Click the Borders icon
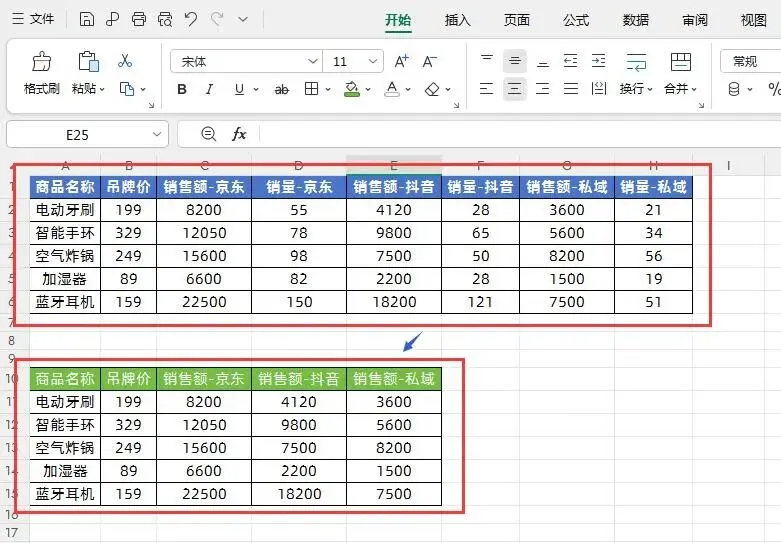 pyautogui.click(x=311, y=89)
